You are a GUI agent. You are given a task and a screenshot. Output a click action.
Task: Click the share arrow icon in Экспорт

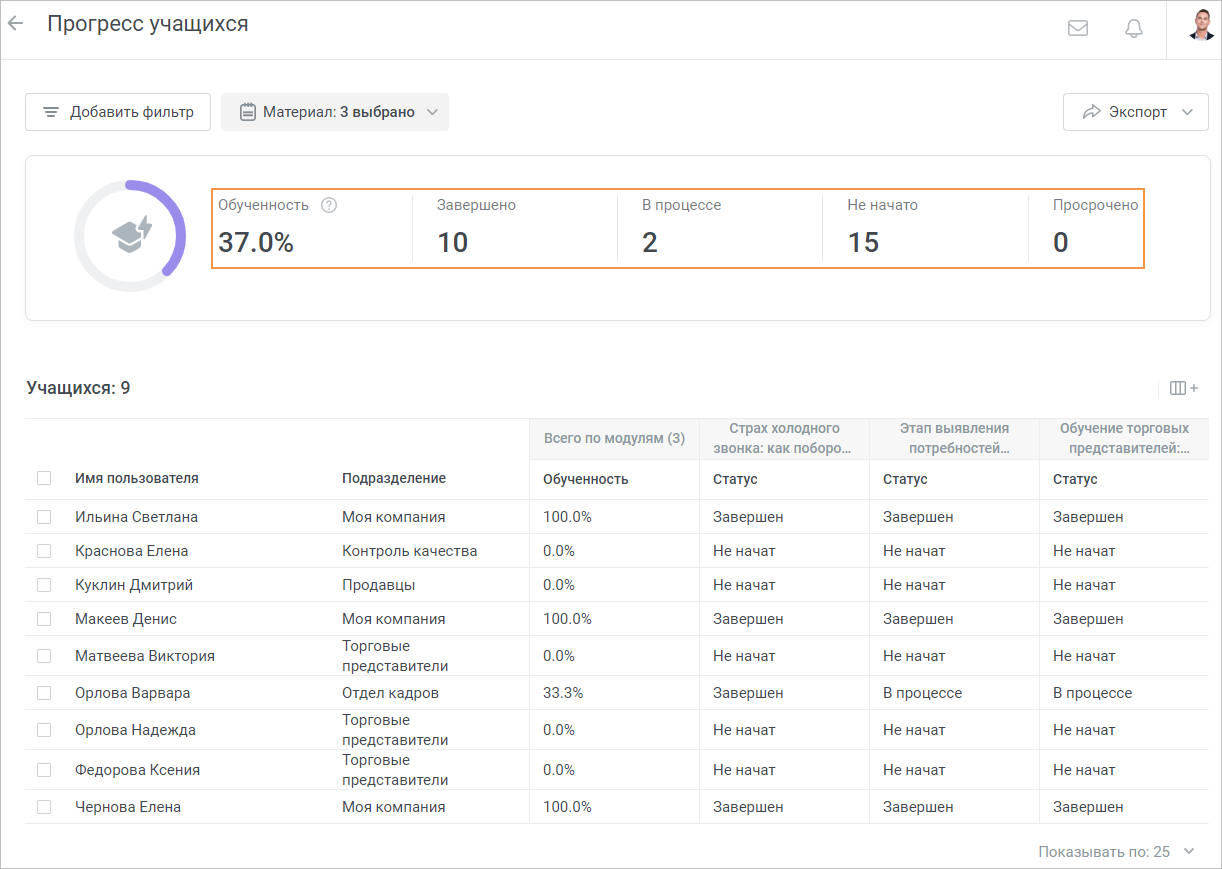tap(1091, 112)
